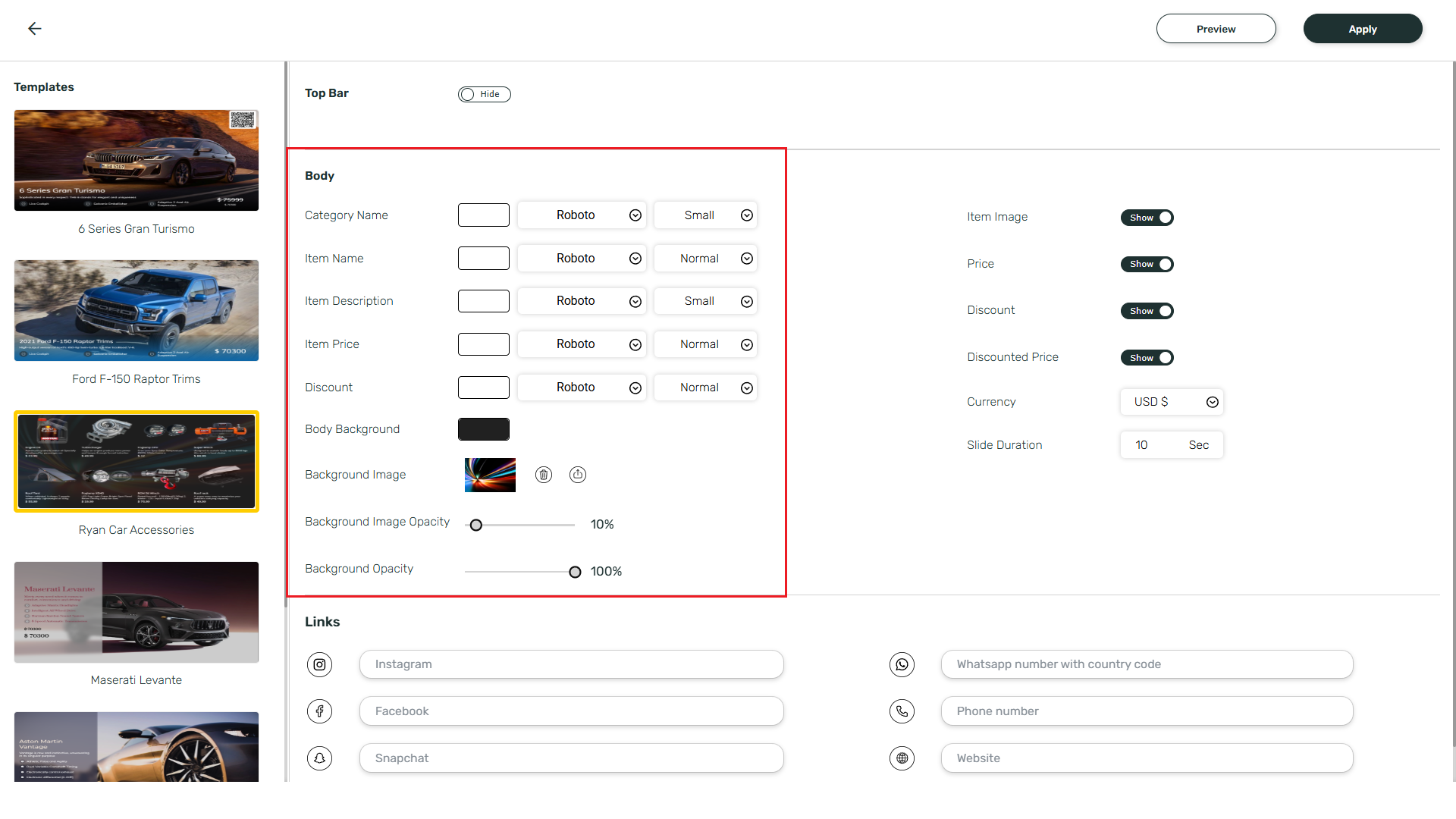The width and height of the screenshot is (1456, 819).
Task: Click the website globe icon
Action: click(902, 758)
